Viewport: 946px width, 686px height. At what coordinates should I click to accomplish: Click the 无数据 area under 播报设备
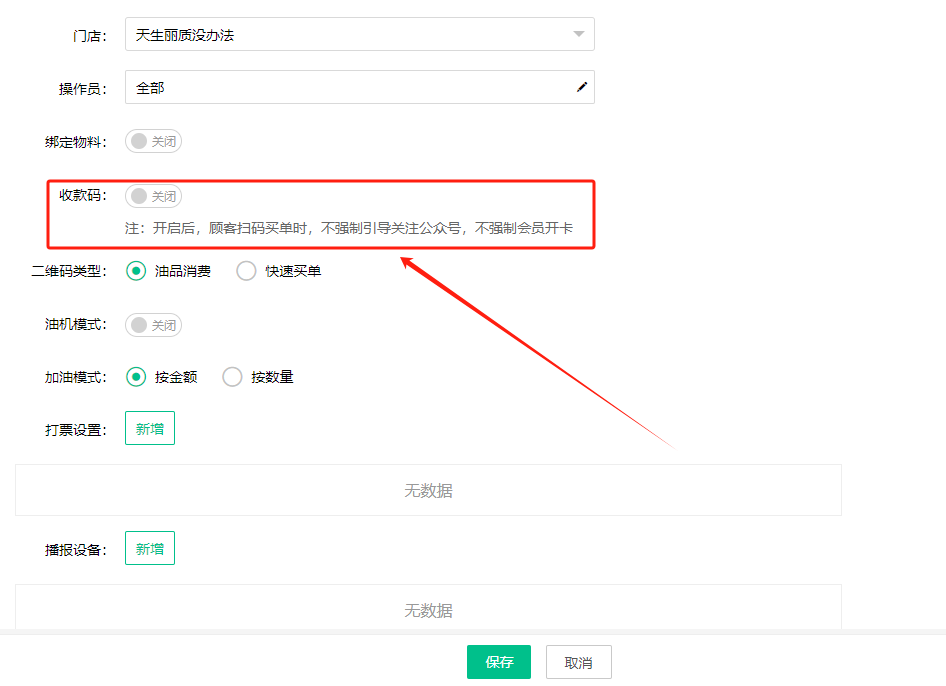[x=428, y=611]
